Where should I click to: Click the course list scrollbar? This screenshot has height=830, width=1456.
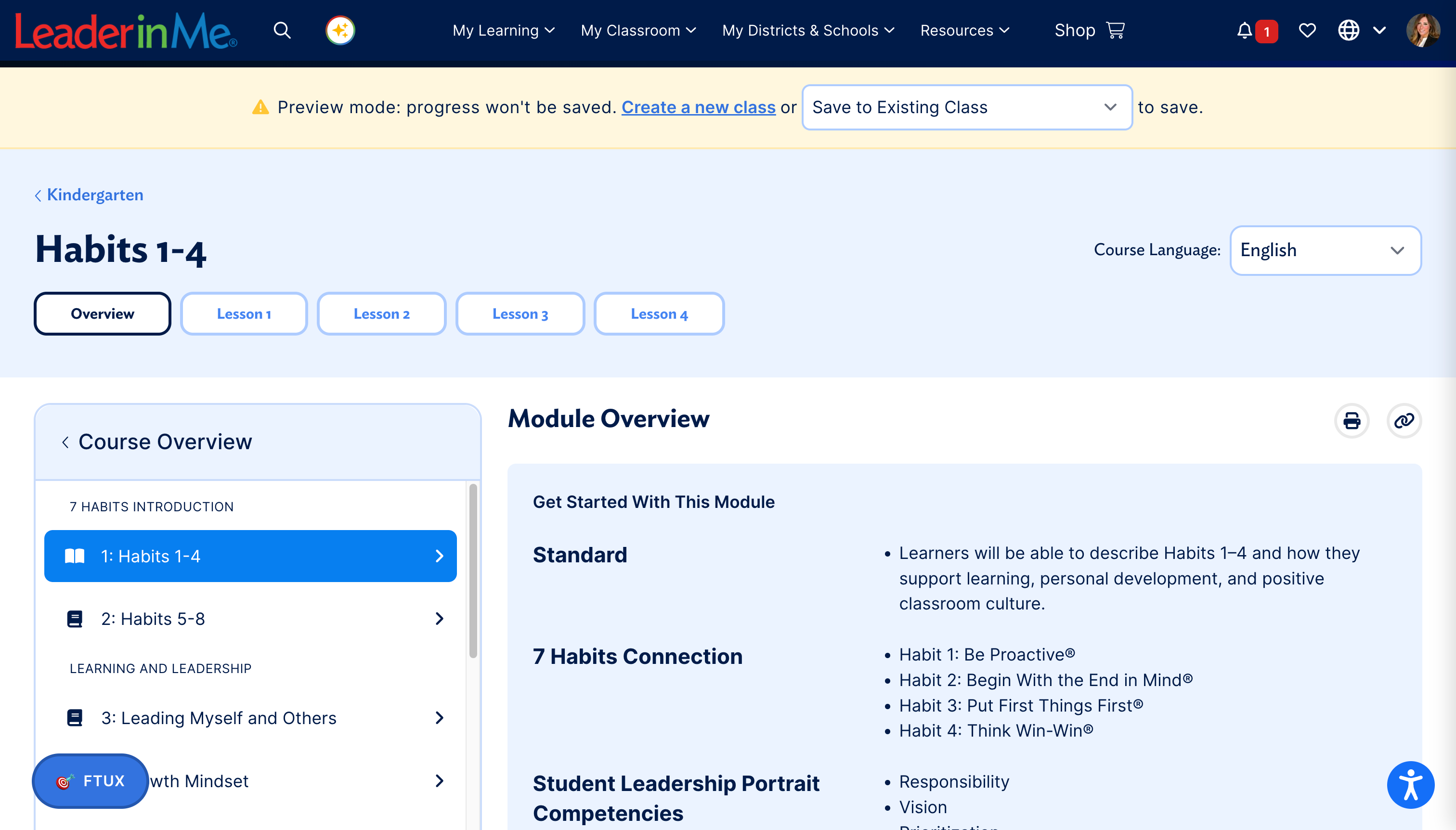[473, 571]
